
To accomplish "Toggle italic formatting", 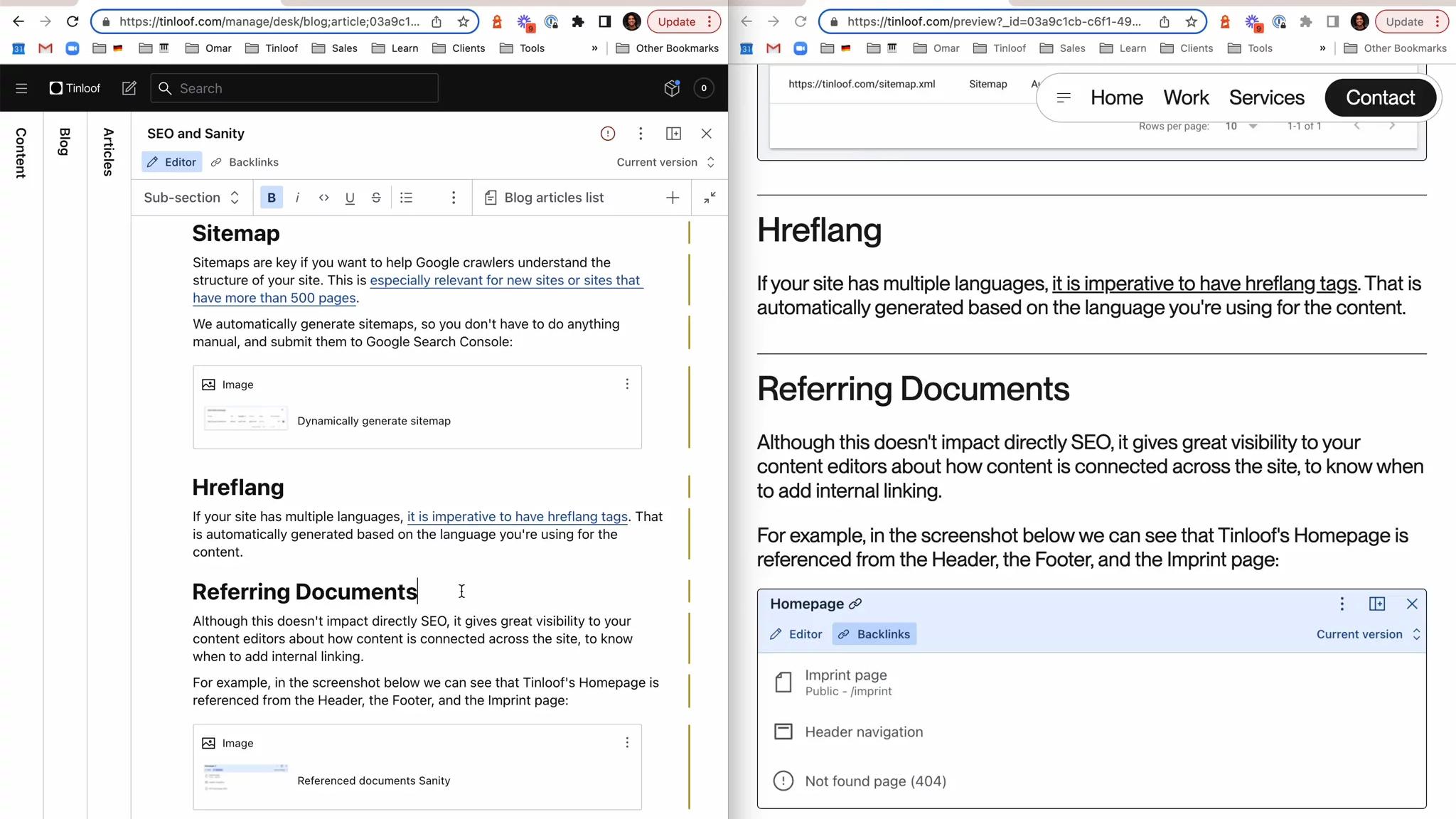I will click(297, 198).
